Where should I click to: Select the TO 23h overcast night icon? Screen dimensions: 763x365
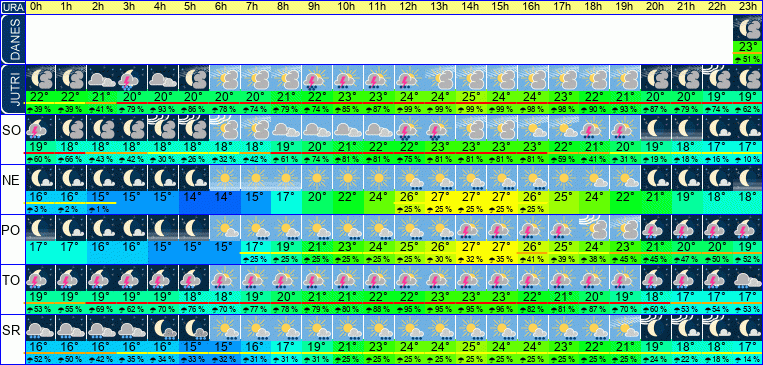point(747,278)
